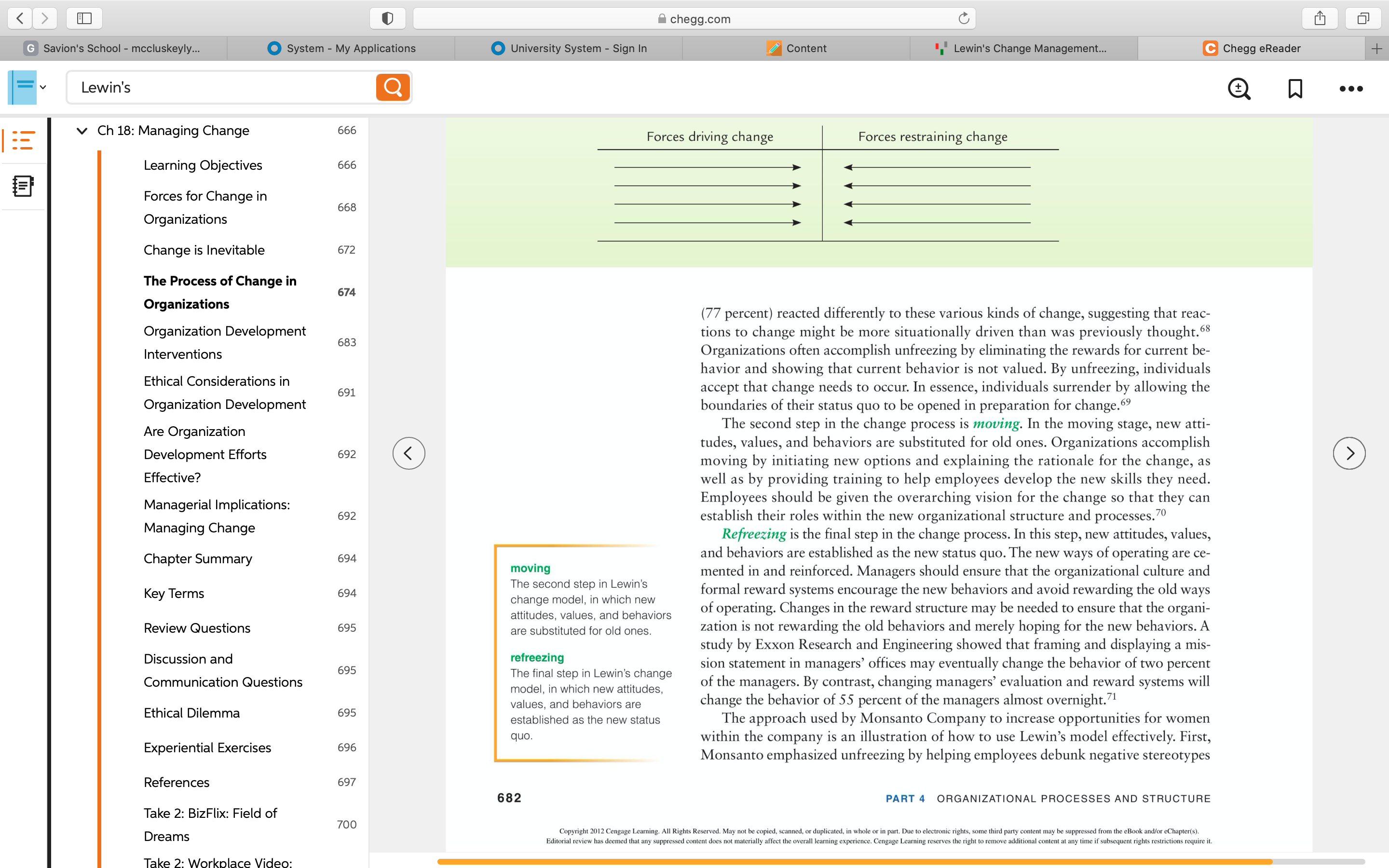1389x868 pixels.
Task: Switch to System - My Applications tab
Action: coord(341,48)
